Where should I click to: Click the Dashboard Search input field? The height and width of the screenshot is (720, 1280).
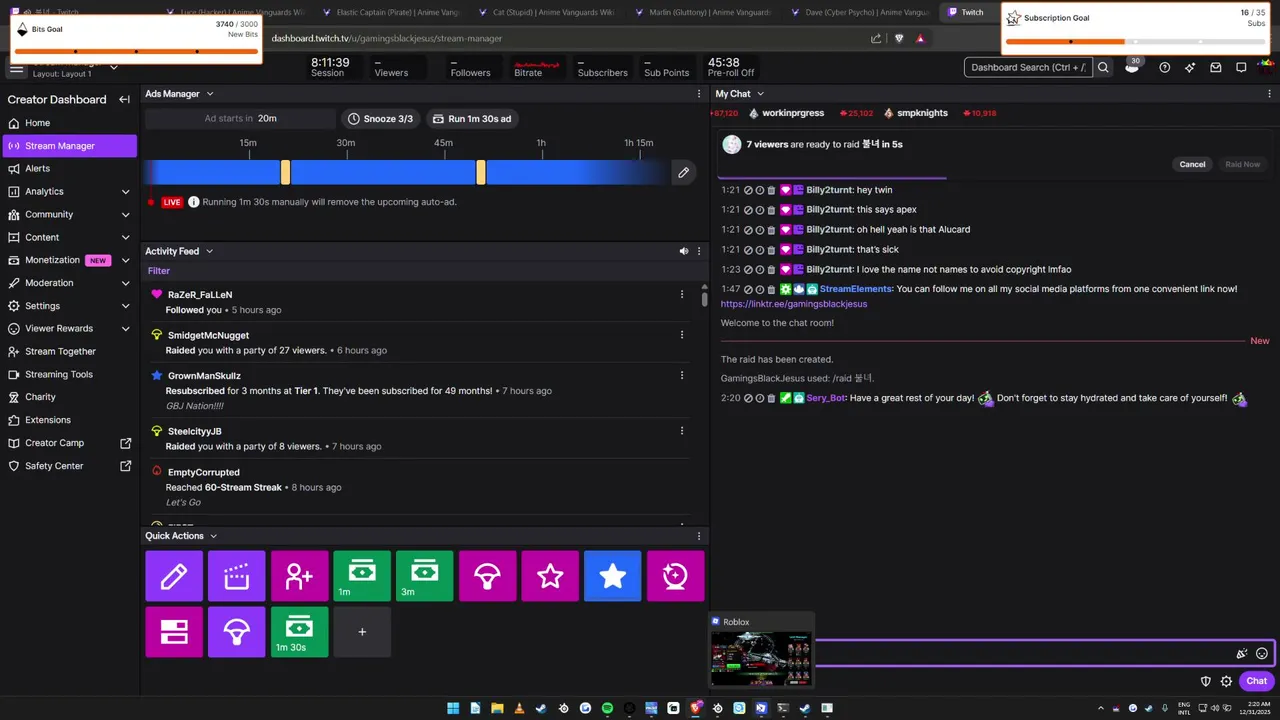click(x=1028, y=67)
